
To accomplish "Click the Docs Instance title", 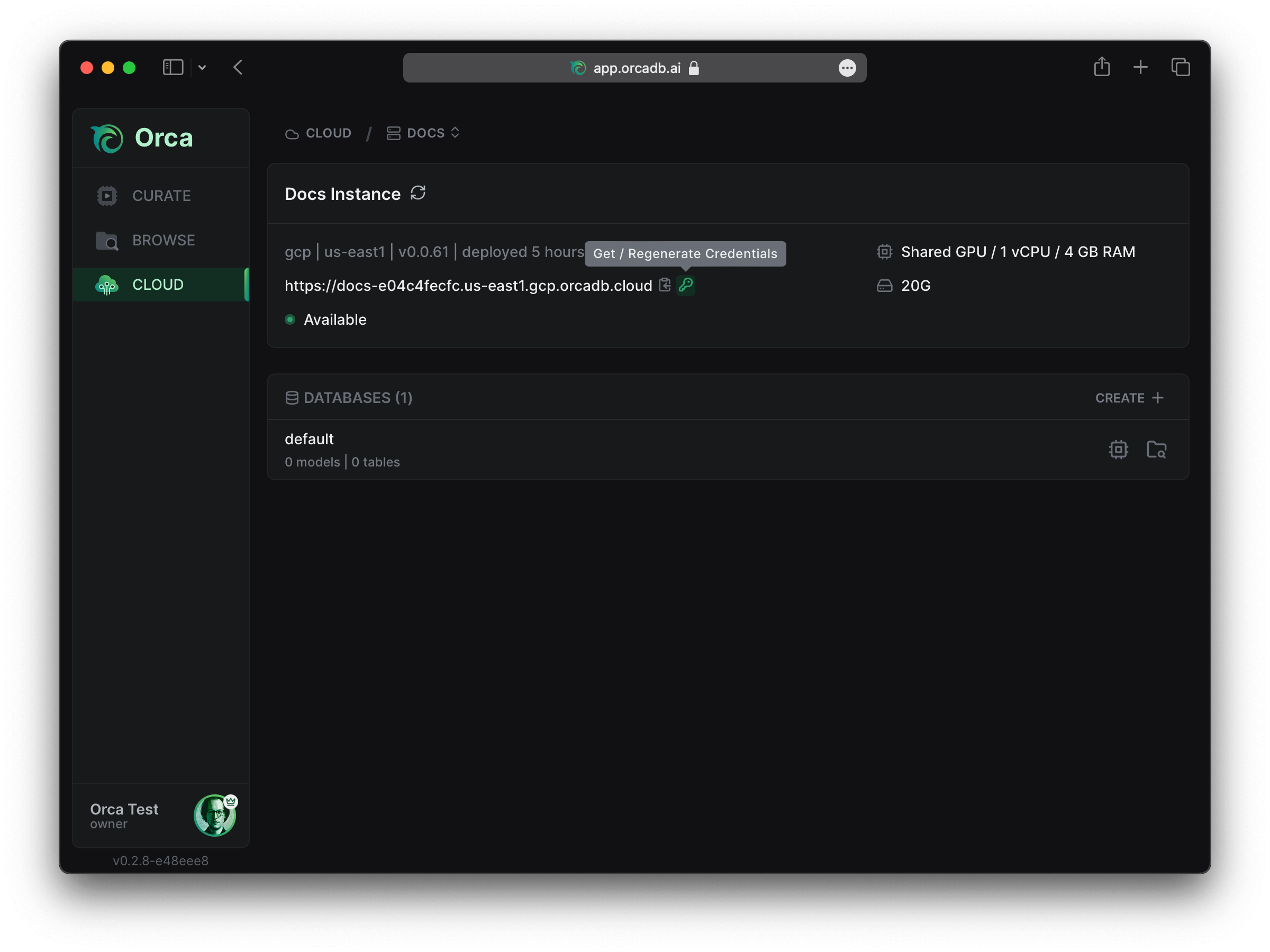I will [343, 194].
